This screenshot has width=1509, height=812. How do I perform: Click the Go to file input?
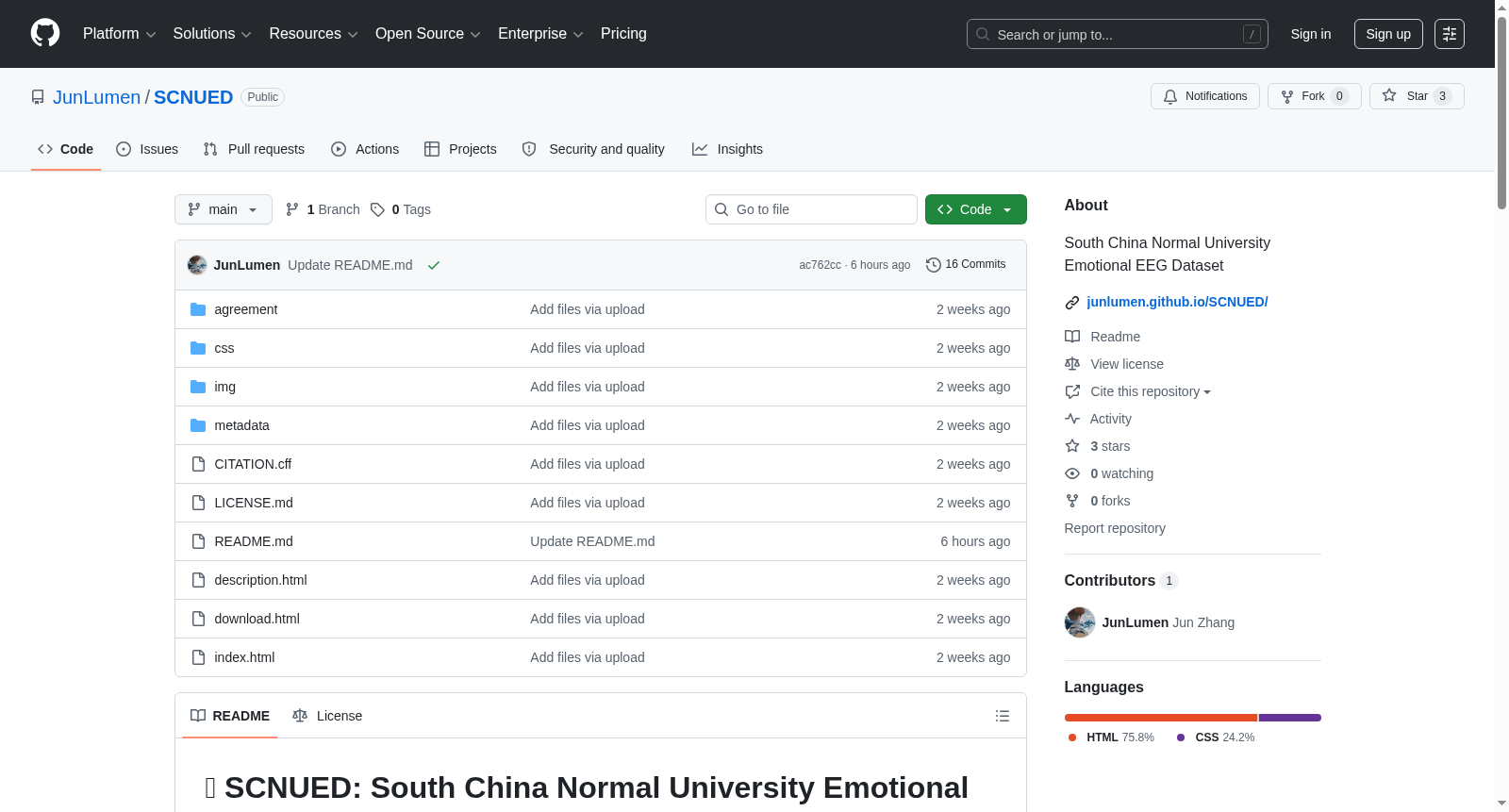[x=811, y=209]
